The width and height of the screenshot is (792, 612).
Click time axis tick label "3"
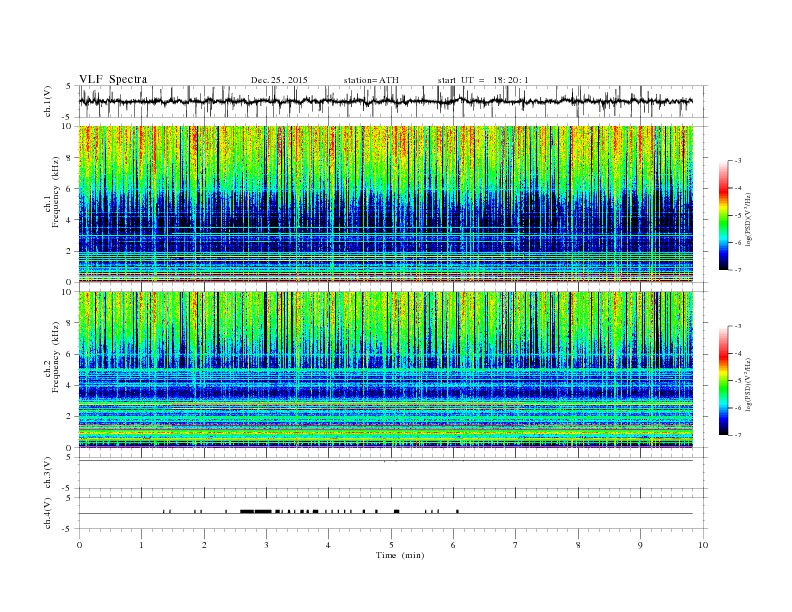pyautogui.click(x=266, y=545)
